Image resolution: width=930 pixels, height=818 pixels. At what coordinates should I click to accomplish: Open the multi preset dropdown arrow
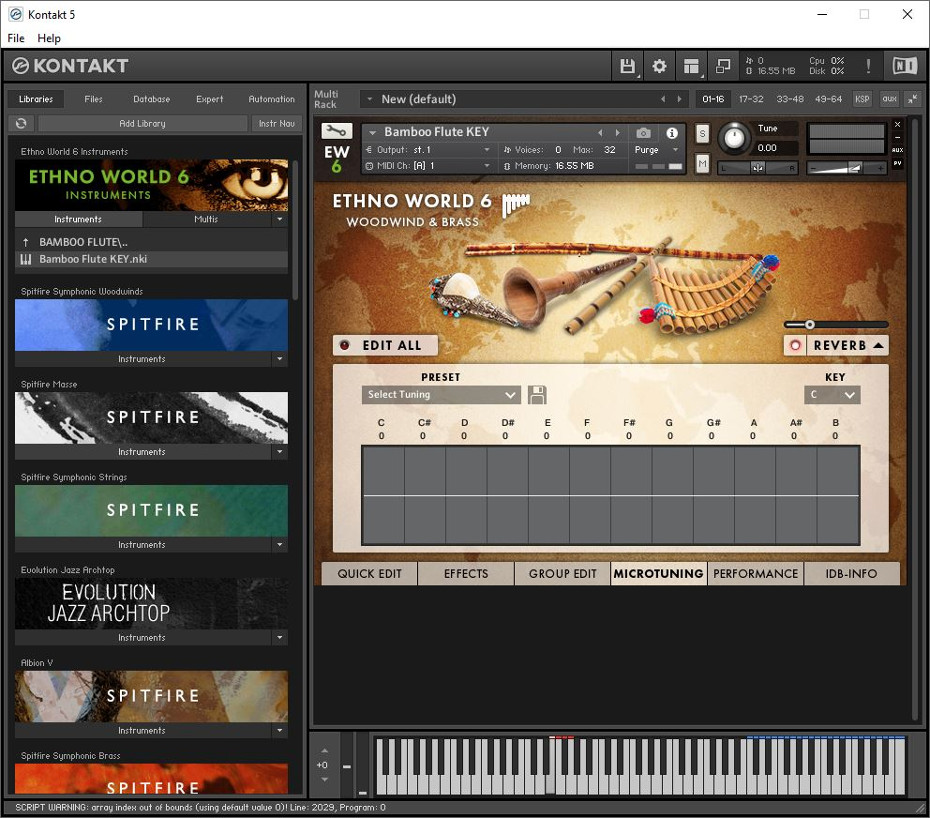(370, 99)
